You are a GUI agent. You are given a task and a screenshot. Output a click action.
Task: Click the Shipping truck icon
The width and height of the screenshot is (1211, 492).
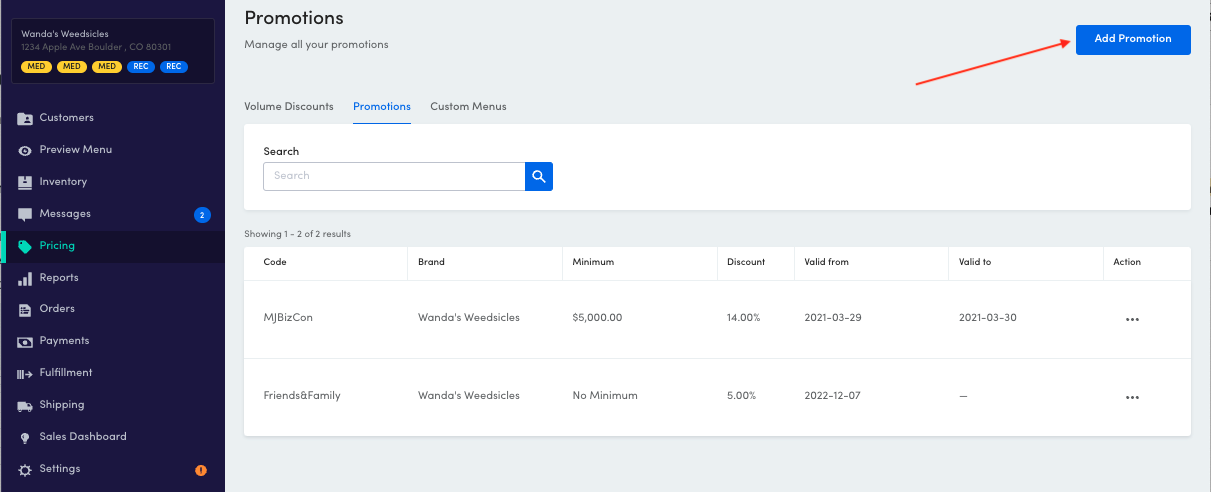pyautogui.click(x=25, y=405)
